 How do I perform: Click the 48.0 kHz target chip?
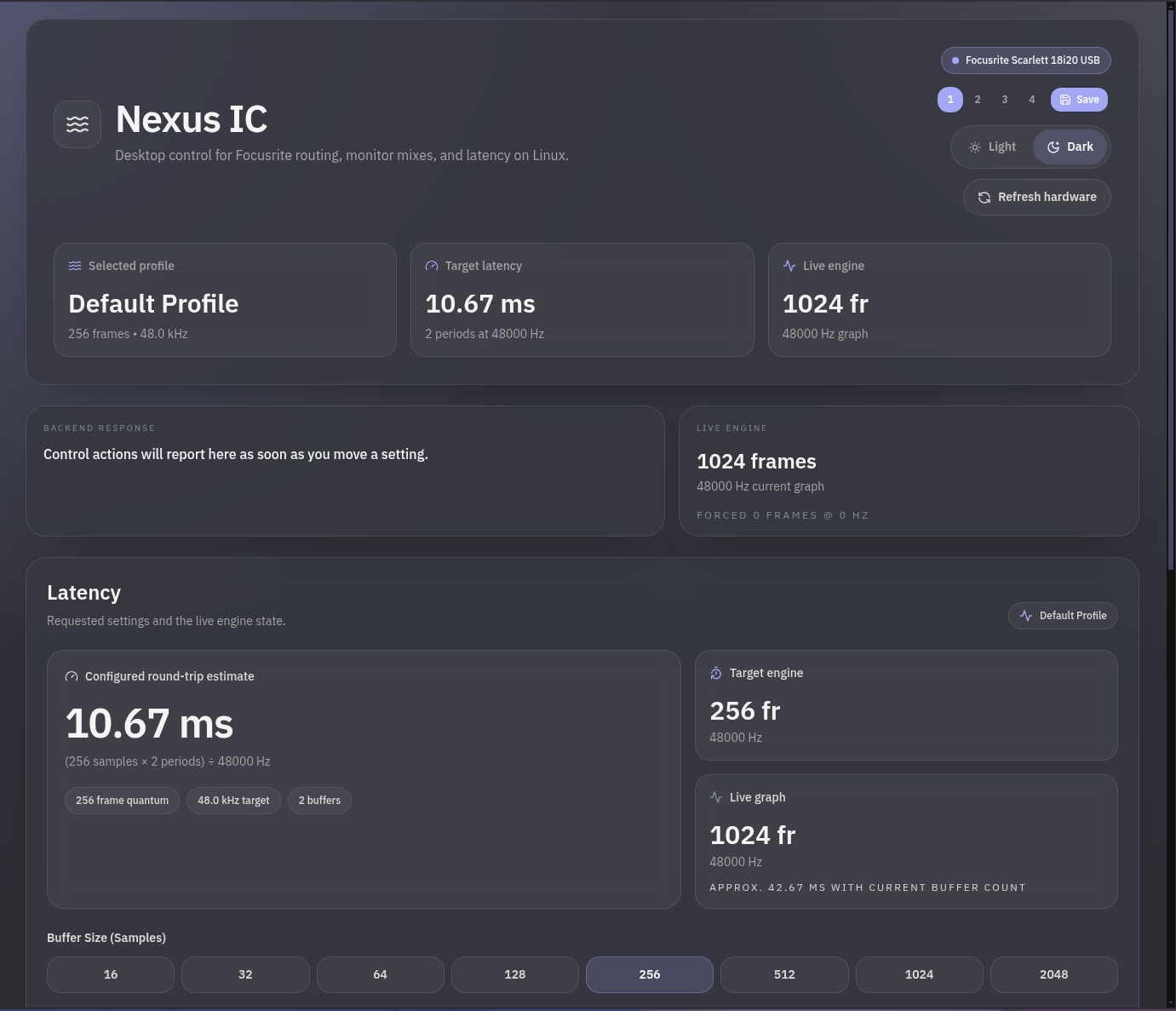pyautogui.click(x=233, y=801)
